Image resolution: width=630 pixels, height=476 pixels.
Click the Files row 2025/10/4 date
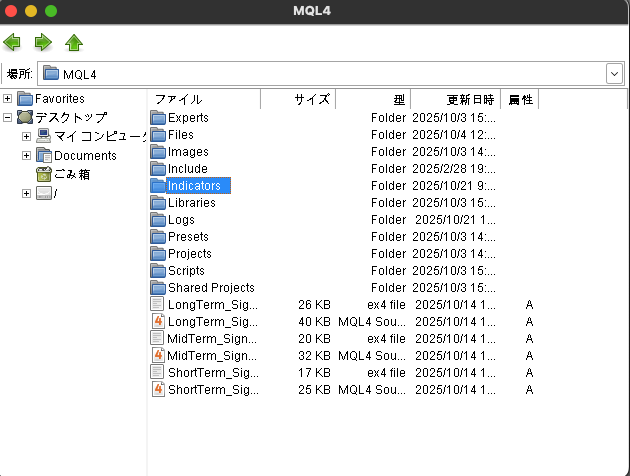[454, 135]
